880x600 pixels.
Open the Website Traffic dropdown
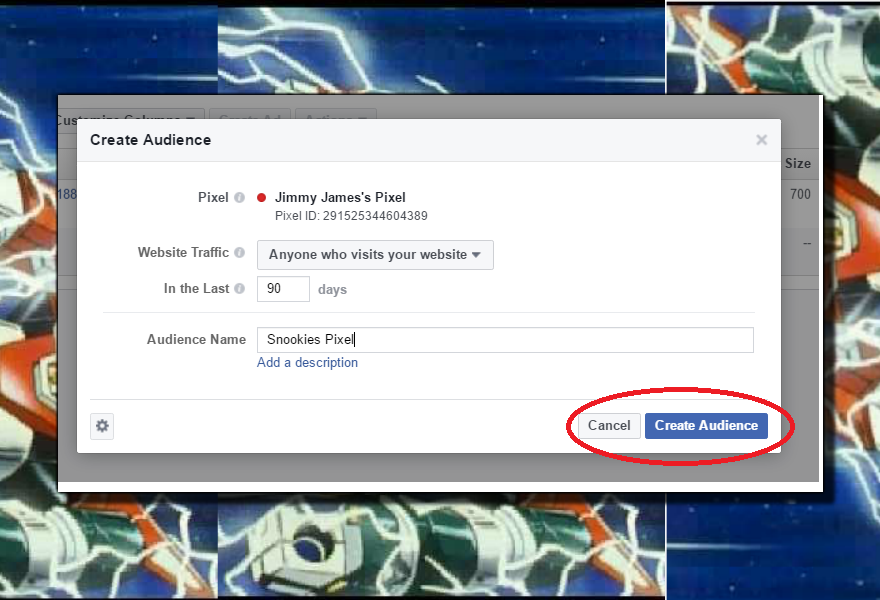click(375, 255)
